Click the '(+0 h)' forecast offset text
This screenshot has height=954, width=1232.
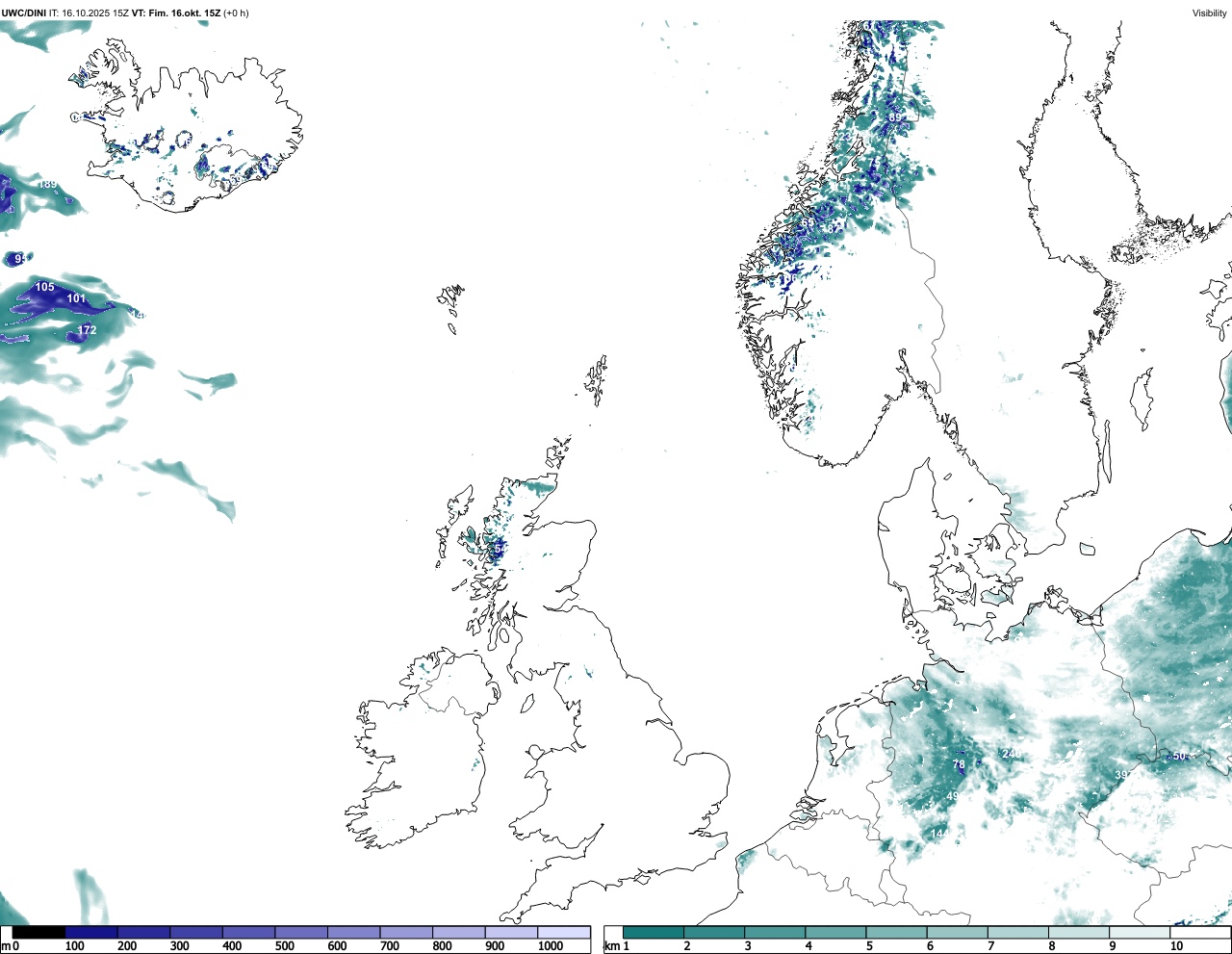pyautogui.click(x=237, y=13)
